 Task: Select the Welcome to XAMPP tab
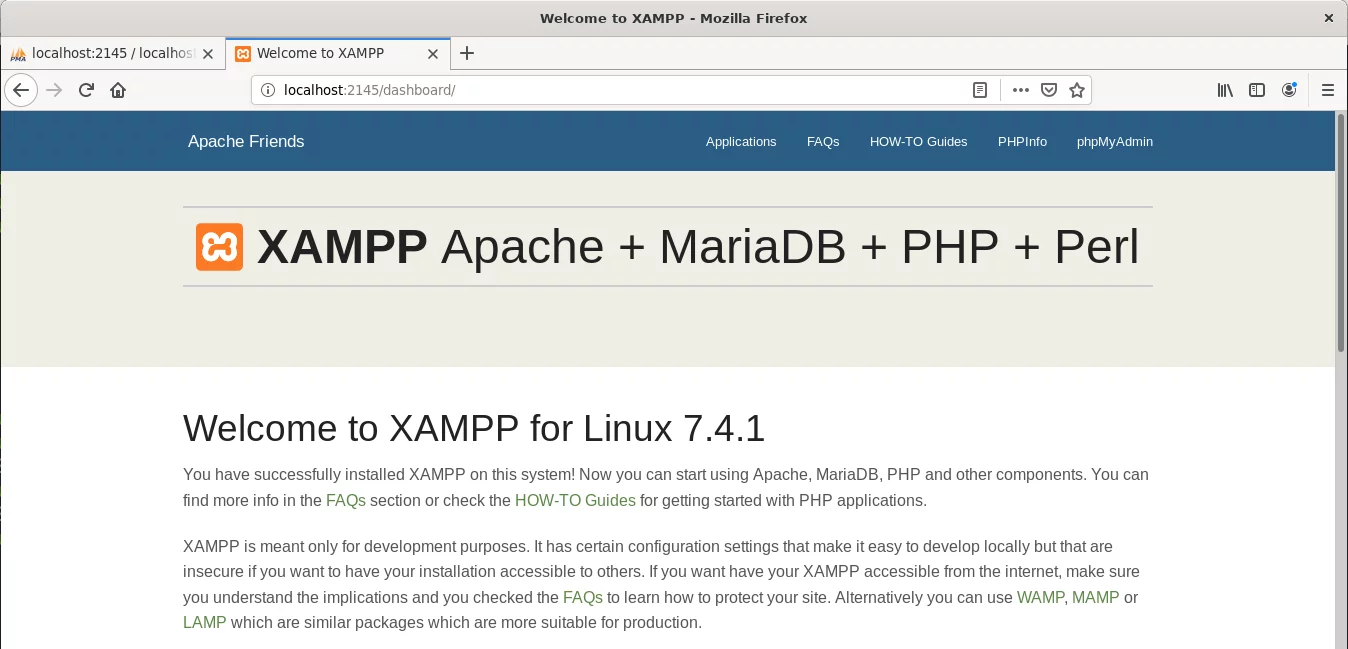click(338, 54)
